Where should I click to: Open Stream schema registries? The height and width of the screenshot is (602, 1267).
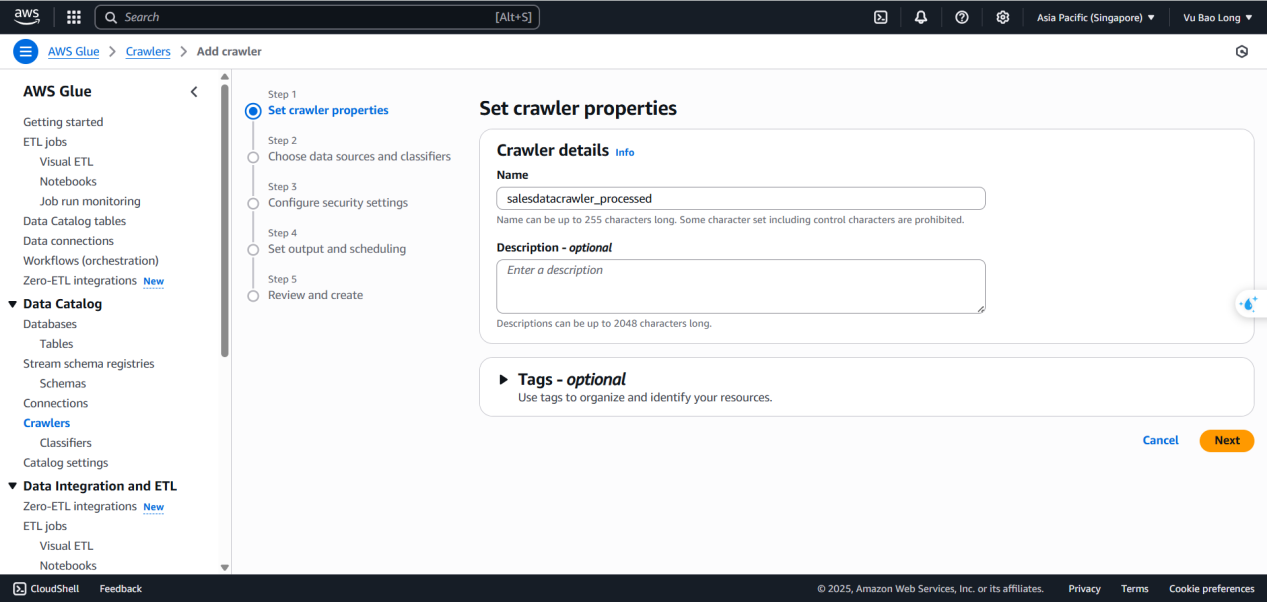pos(89,364)
